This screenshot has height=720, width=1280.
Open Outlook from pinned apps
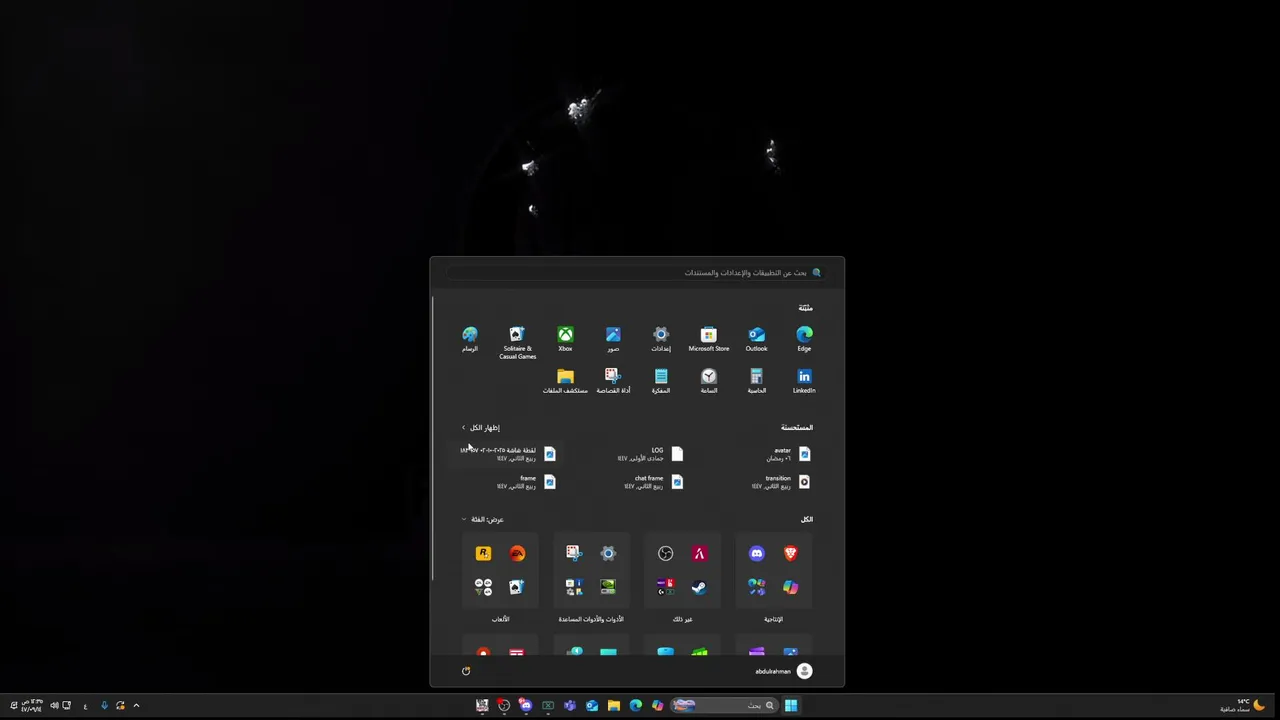[756, 339]
